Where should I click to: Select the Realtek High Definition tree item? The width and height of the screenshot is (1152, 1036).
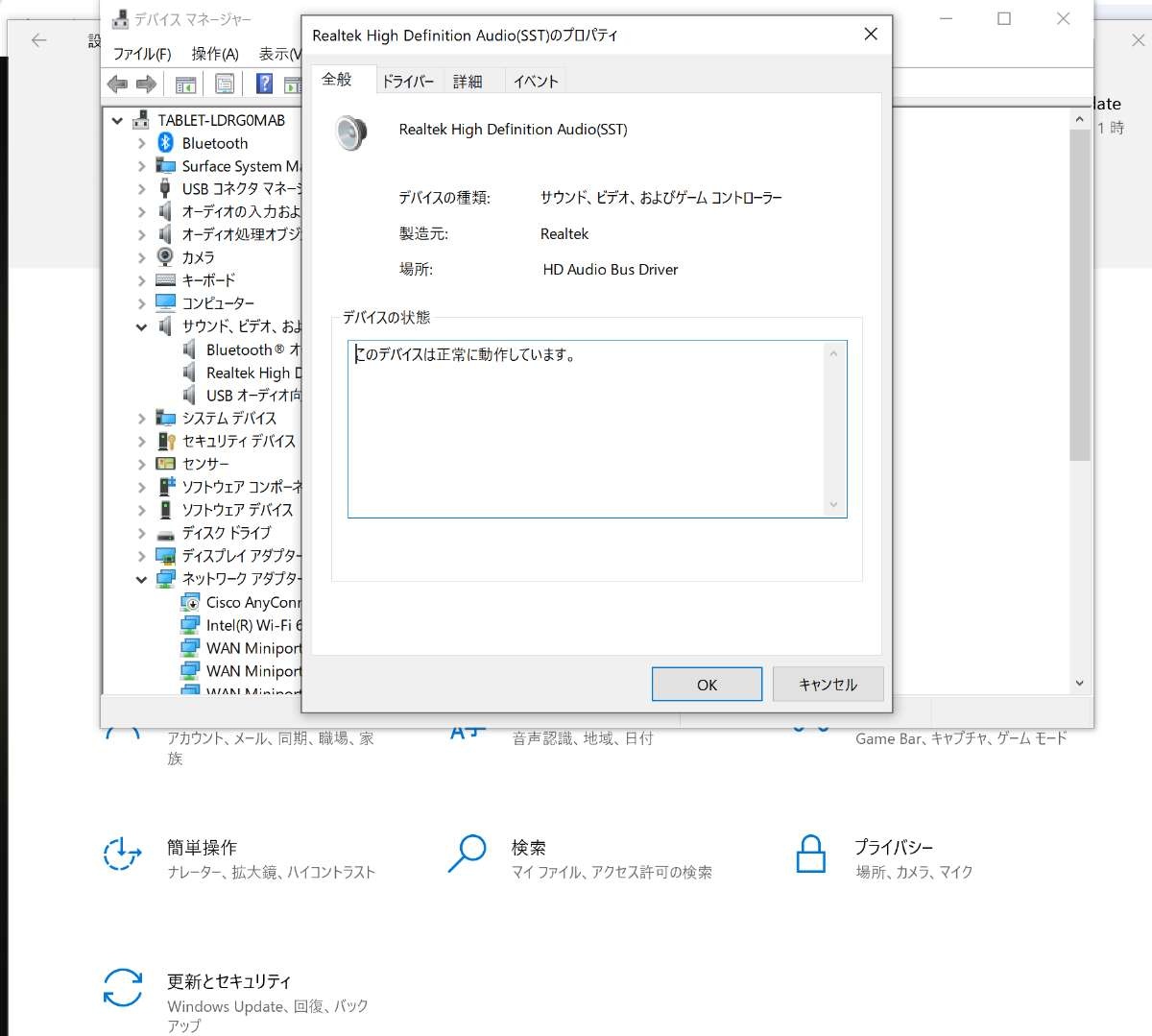click(x=252, y=373)
